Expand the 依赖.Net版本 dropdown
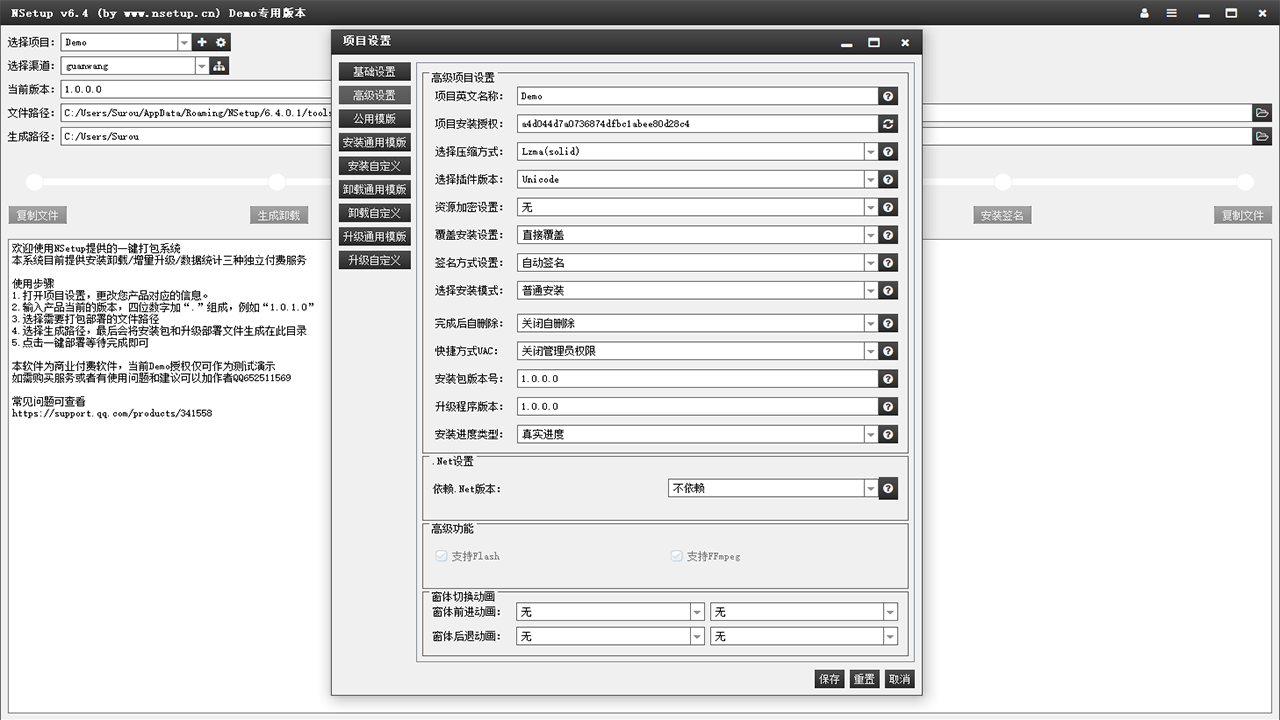1280x720 pixels. (869, 488)
